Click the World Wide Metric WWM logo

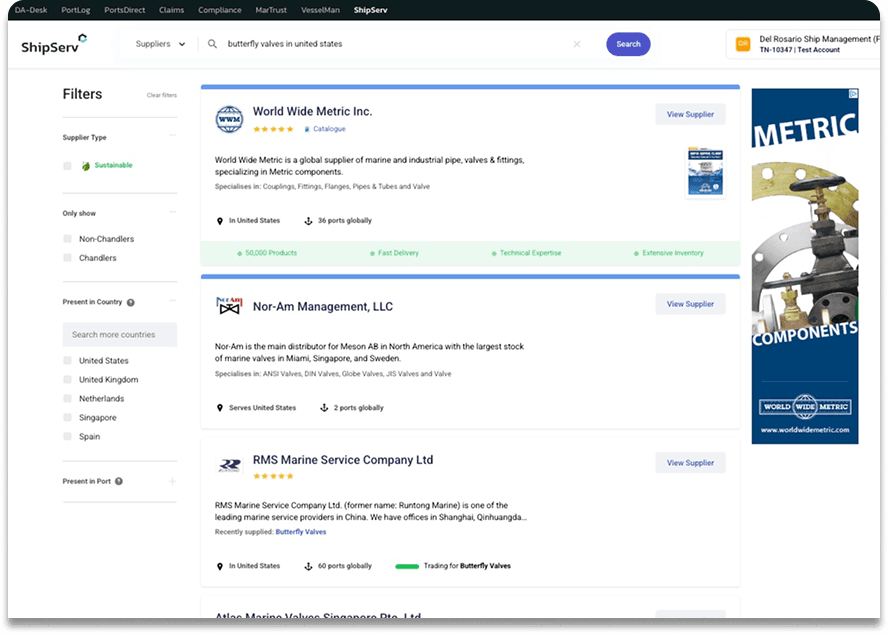(229, 119)
